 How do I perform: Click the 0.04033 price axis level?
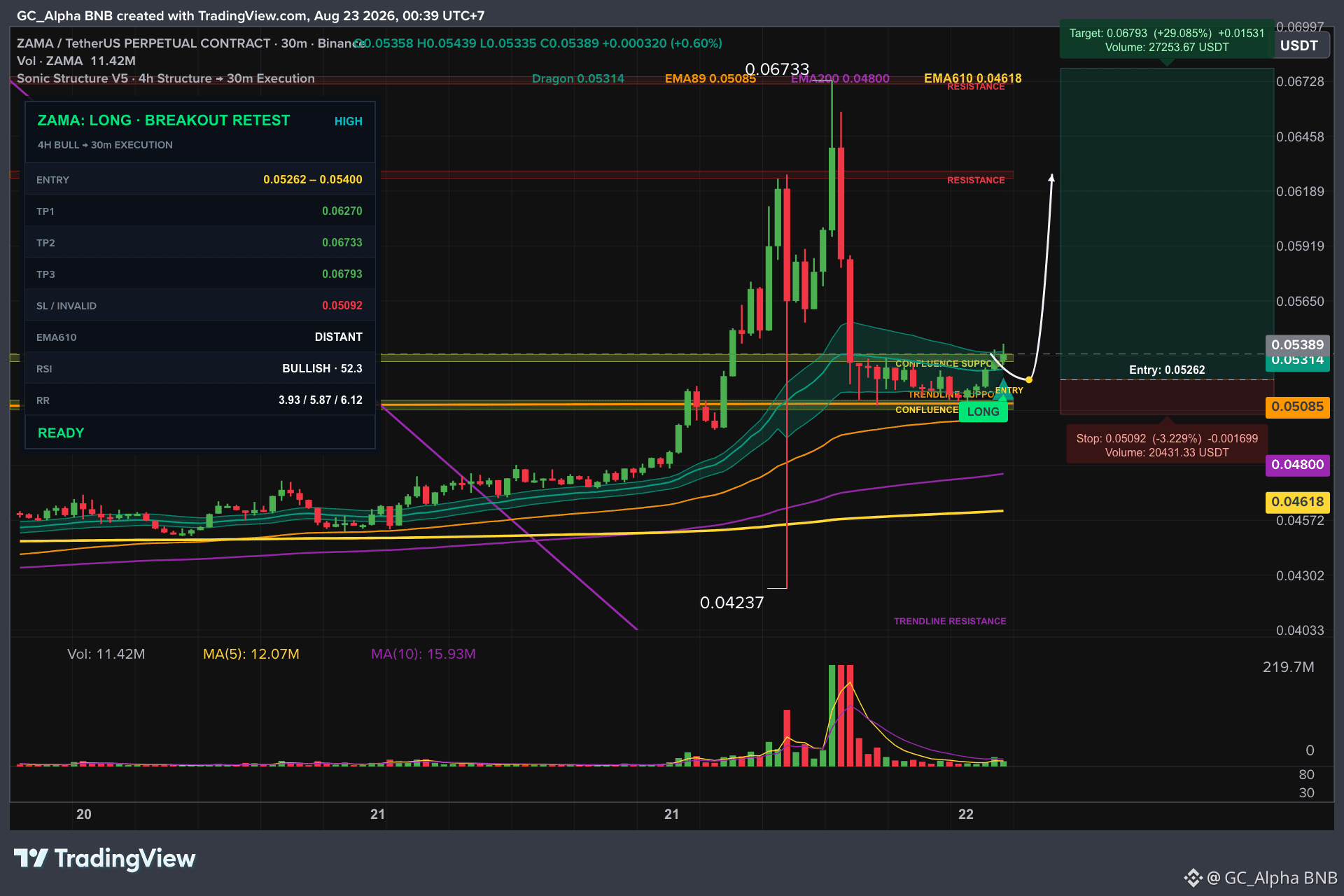pos(1300,631)
